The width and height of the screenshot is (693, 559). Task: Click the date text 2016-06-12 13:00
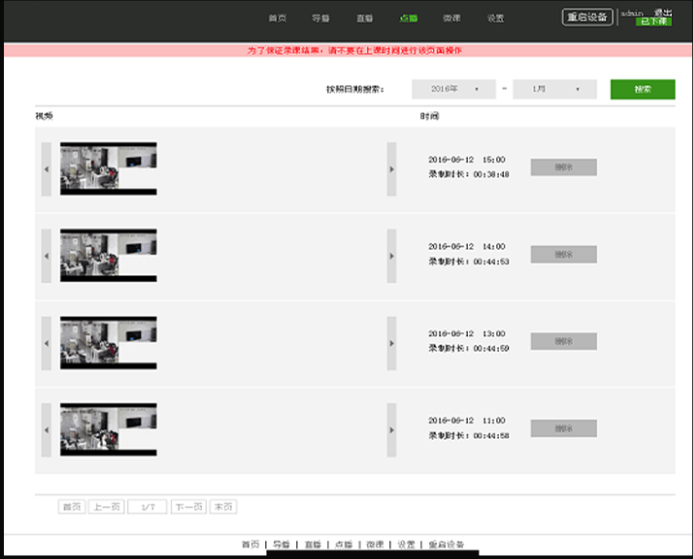pos(467,334)
